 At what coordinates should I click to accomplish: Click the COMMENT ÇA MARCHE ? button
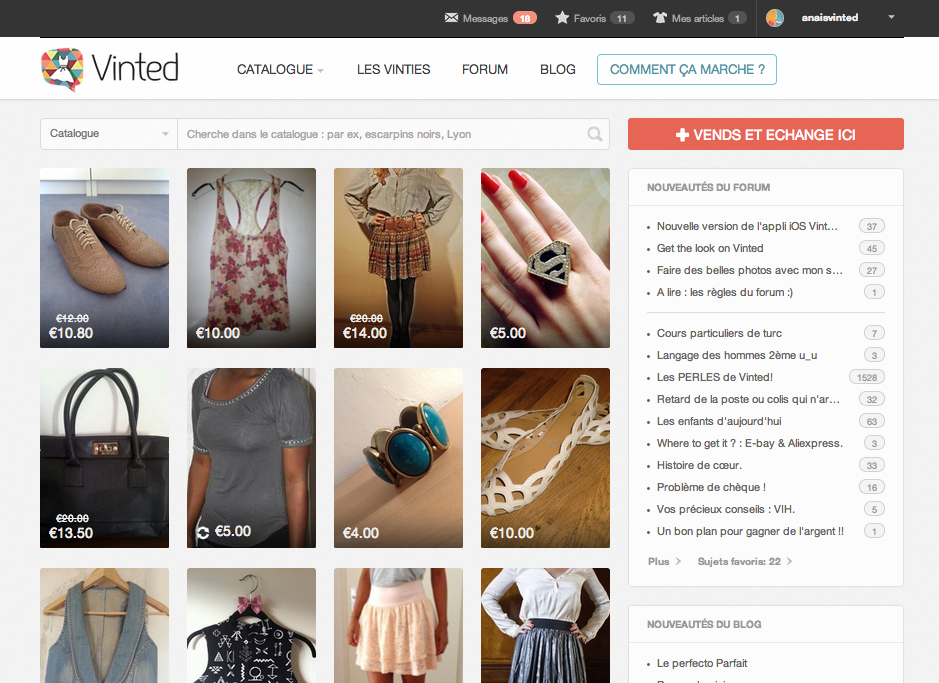686,70
